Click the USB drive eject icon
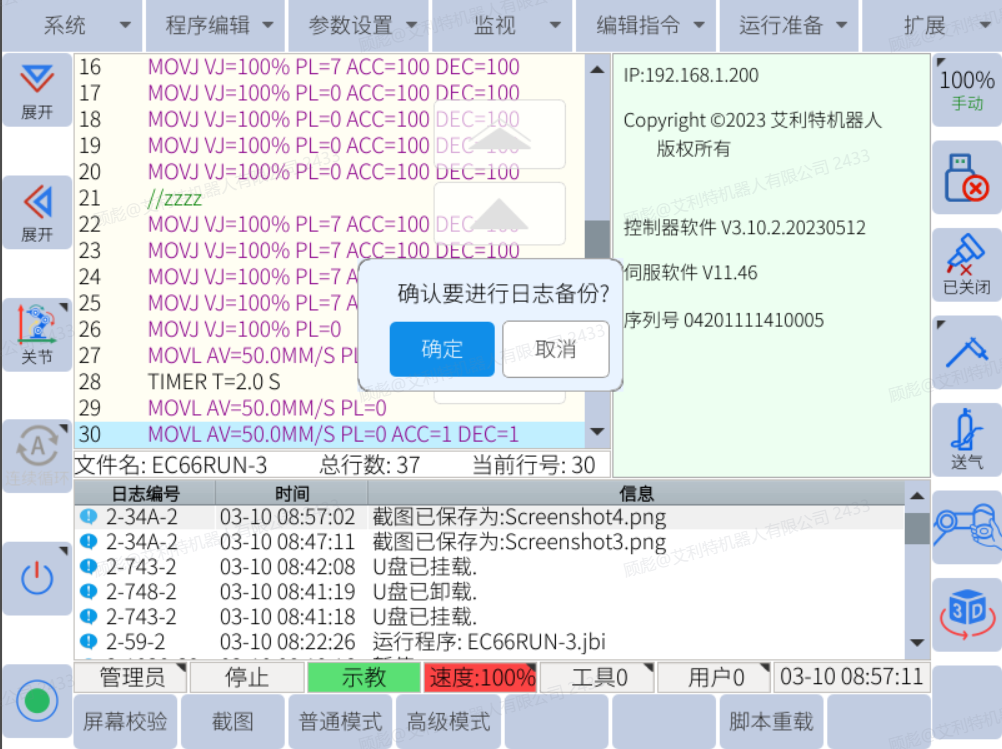The height and width of the screenshot is (749, 1002). click(966, 178)
